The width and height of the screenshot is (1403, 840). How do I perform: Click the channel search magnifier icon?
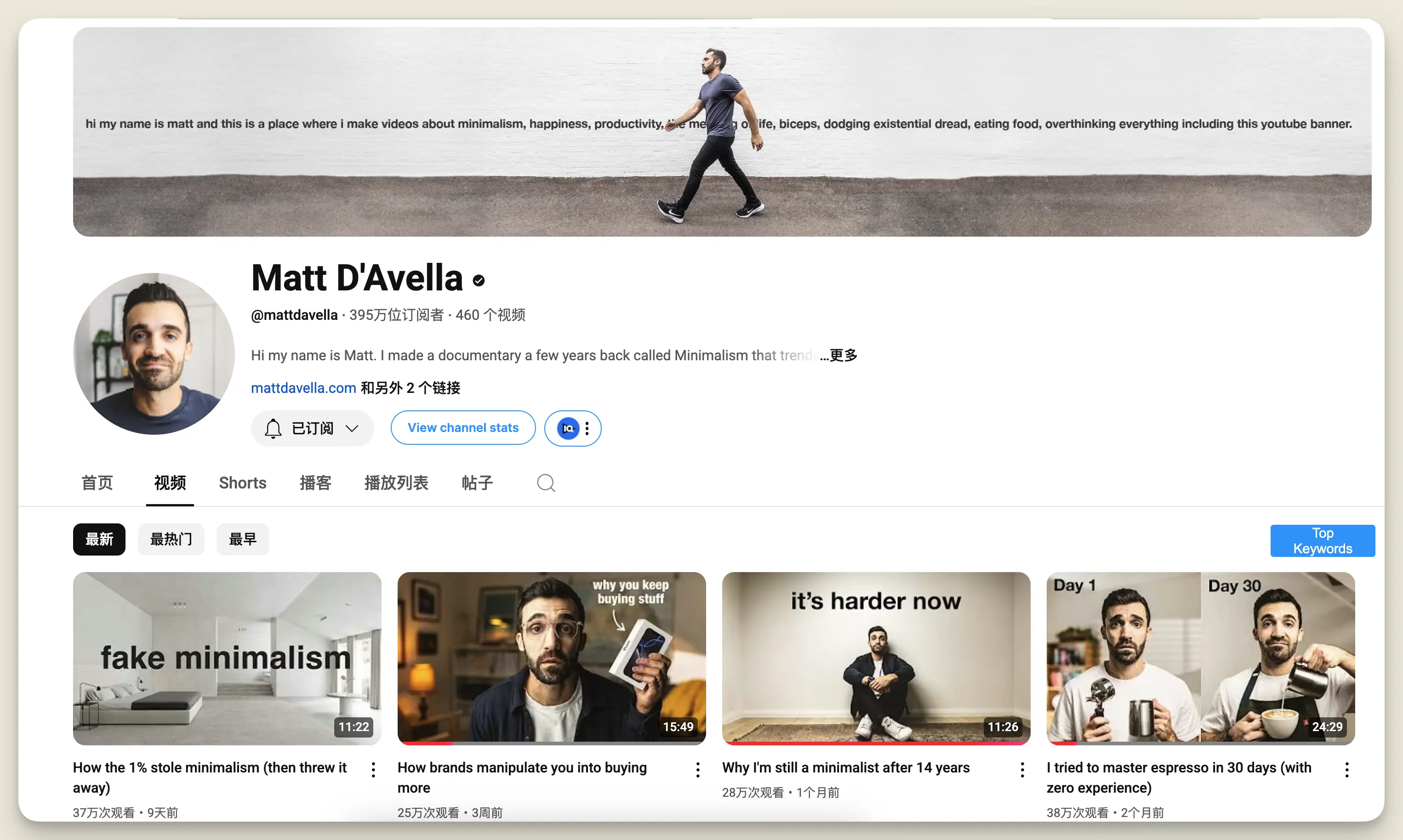pyautogui.click(x=546, y=483)
